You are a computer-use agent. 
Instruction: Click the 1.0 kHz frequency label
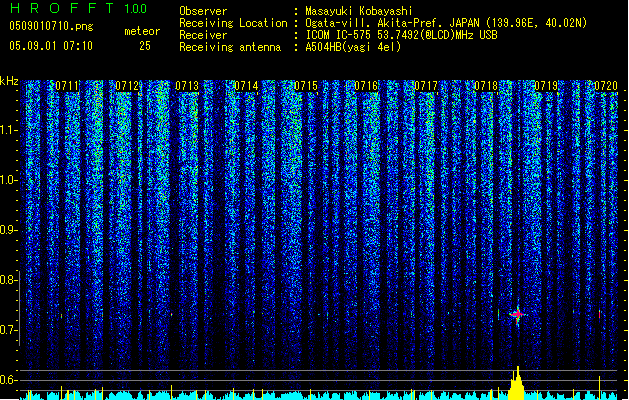click(x=8, y=180)
